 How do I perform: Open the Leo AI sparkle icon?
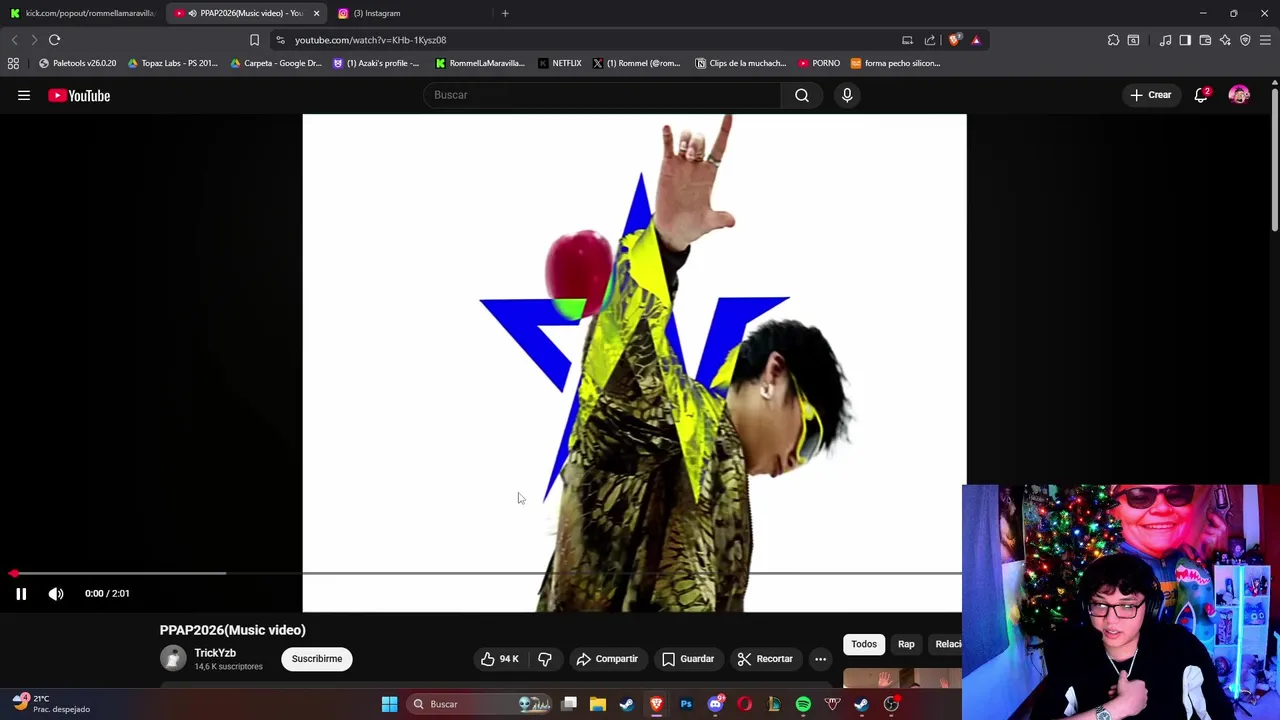point(1225,40)
